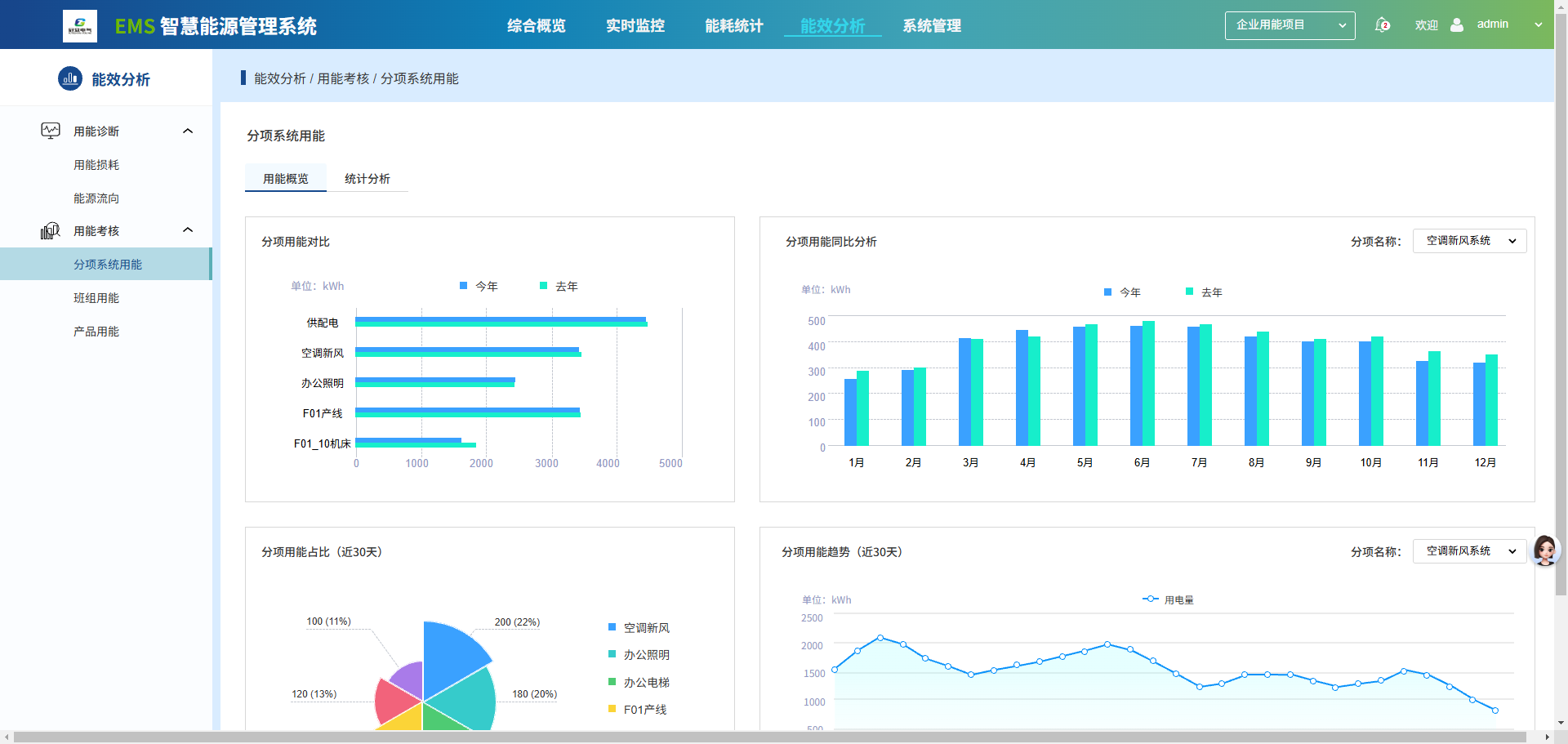
Task: Click the horizontal scrollbar at bottom
Action: (770, 737)
